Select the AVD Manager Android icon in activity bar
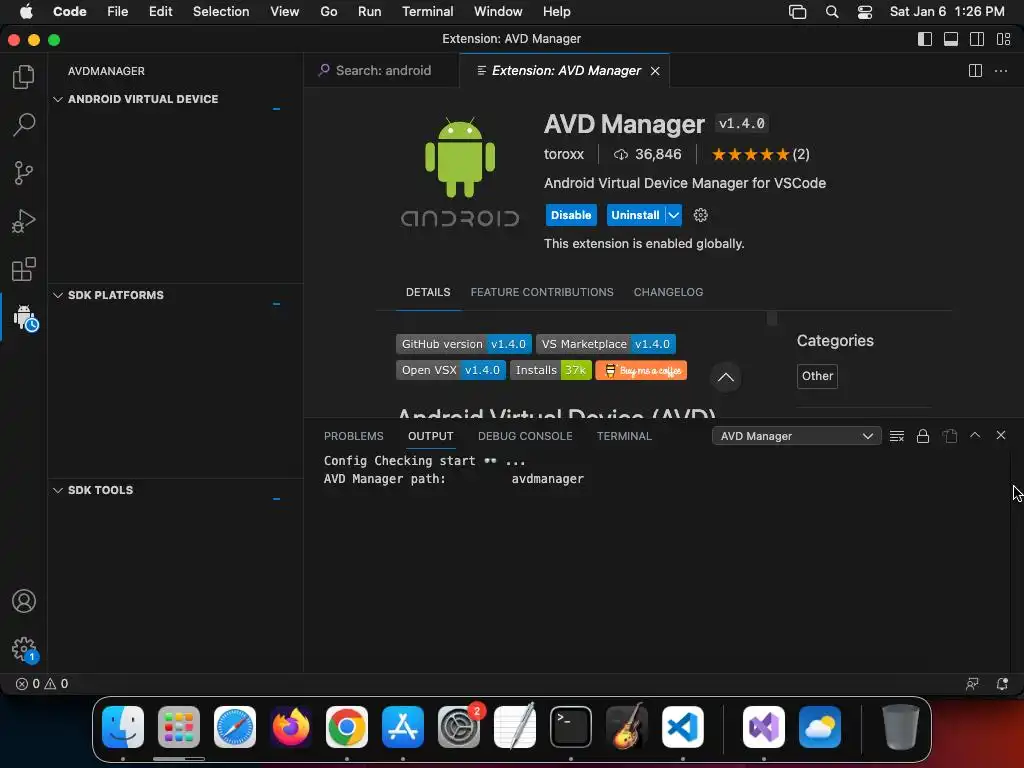The width and height of the screenshot is (1024, 768). tap(25, 317)
